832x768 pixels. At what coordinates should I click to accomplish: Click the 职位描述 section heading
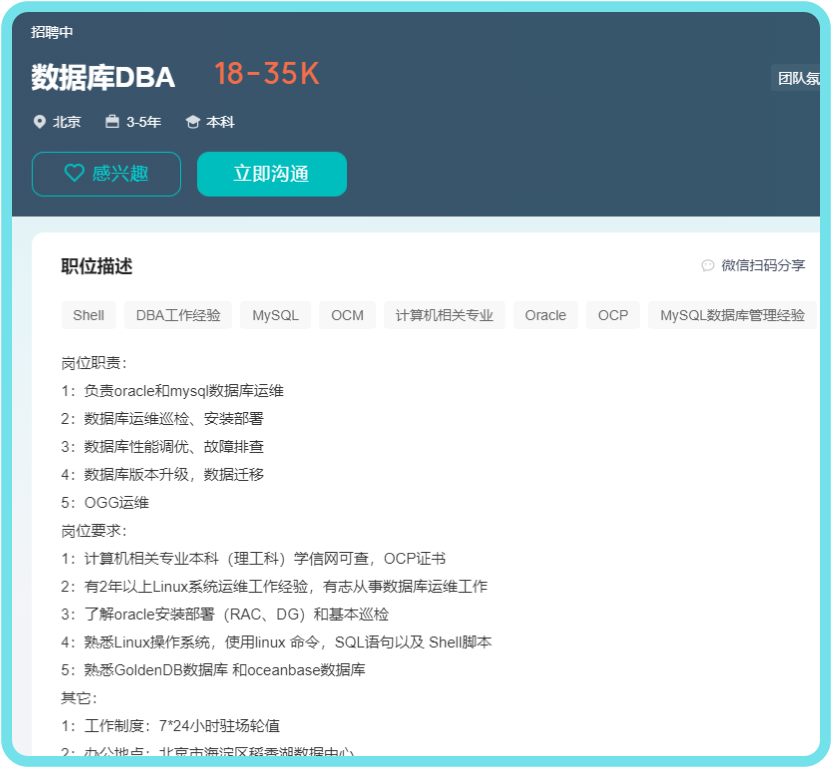(96, 266)
